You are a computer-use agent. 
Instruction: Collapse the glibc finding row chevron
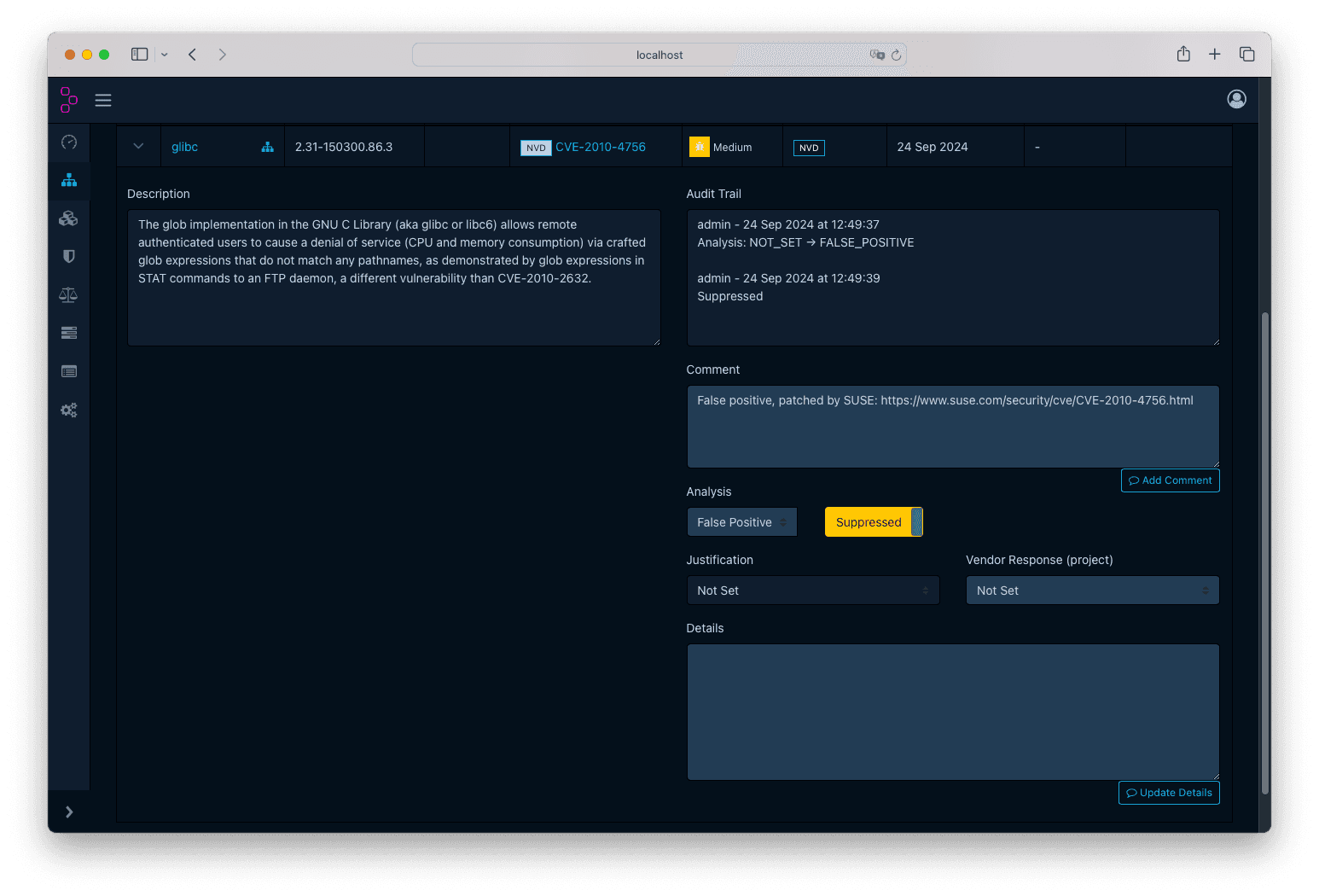(138, 146)
